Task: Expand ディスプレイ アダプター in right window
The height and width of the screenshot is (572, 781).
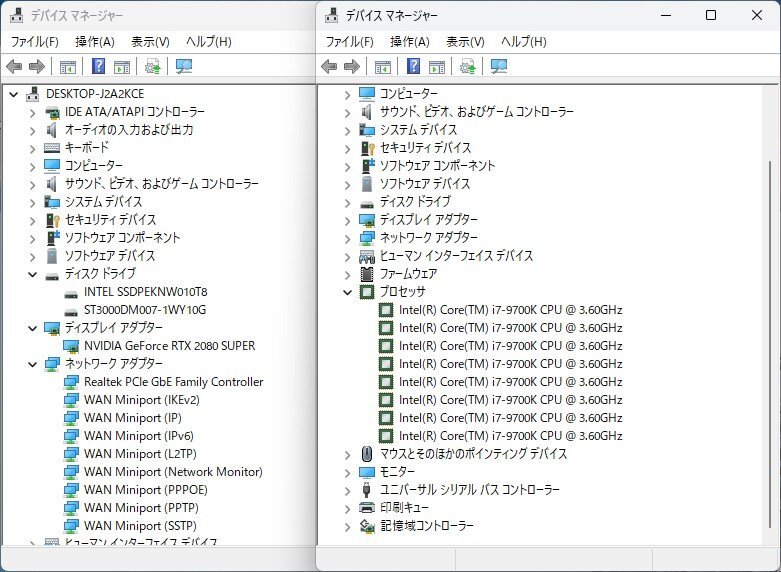Action: tap(348, 220)
